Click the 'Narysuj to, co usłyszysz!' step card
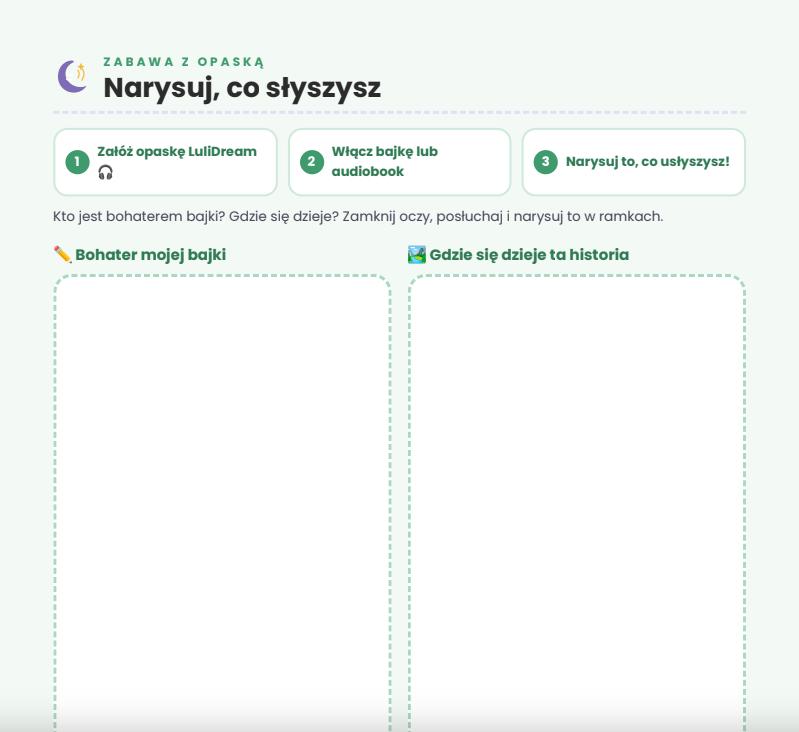 point(634,162)
